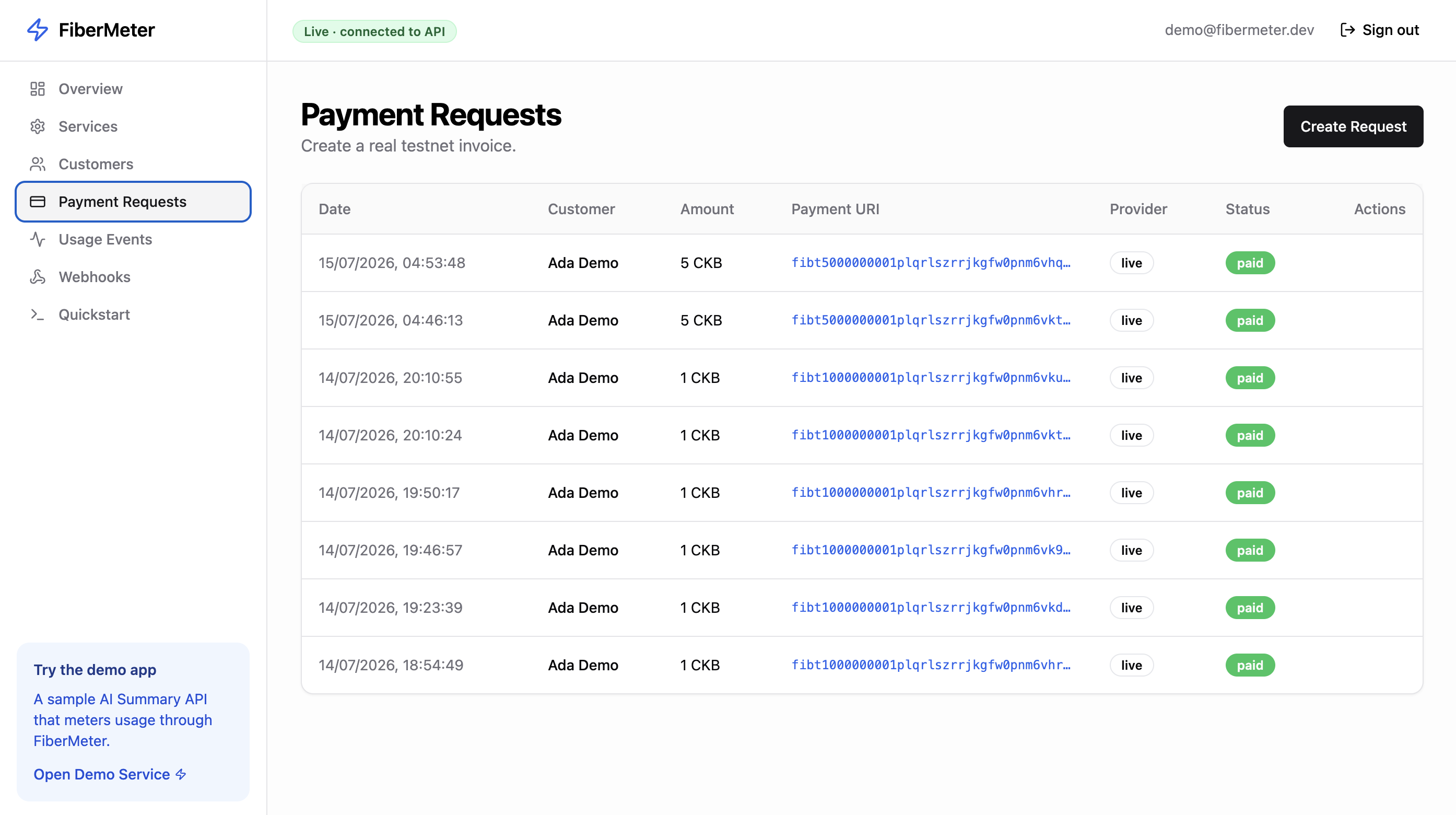Open payment URI ending 6vk9 in 19:46:57 row

click(930, 550)
